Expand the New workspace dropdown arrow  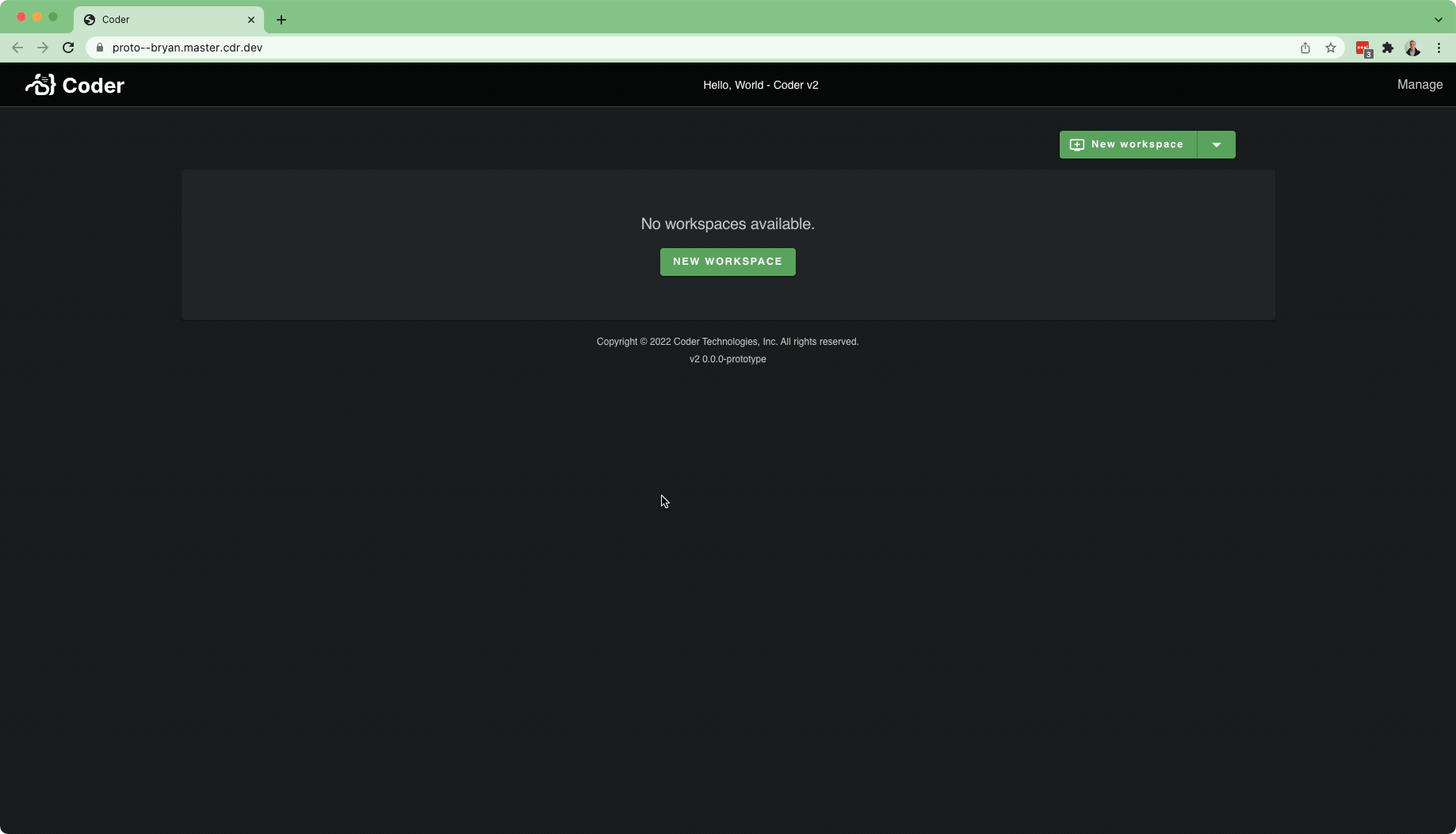[x=1217, y=144]
